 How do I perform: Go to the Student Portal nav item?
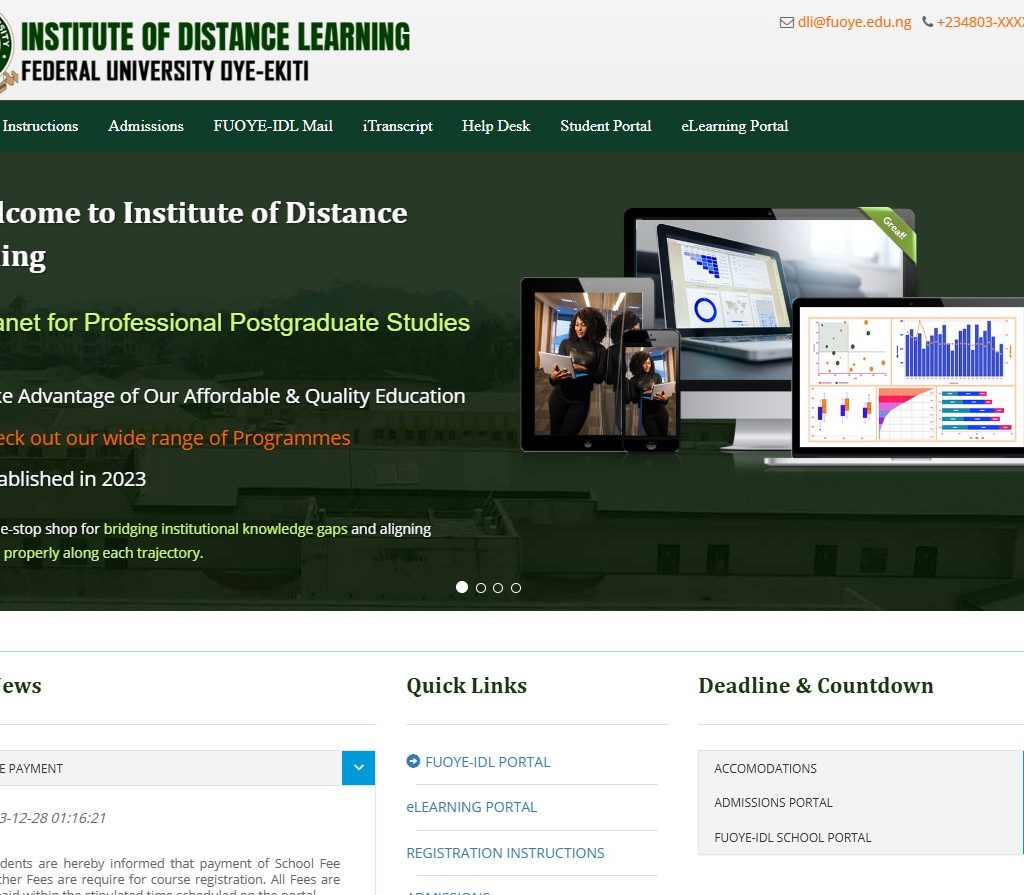[605, 126]
